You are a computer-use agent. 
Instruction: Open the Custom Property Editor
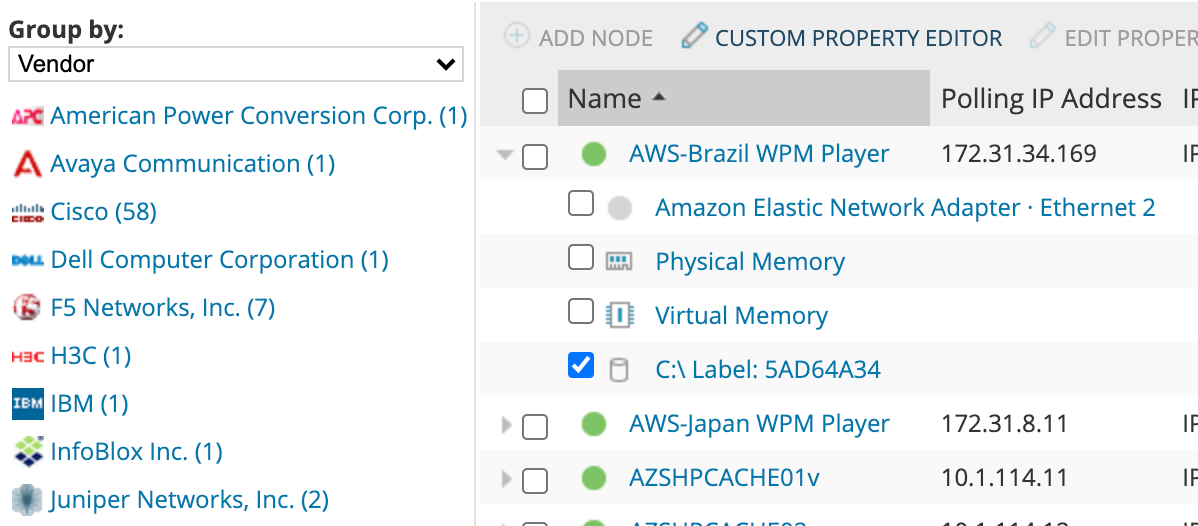click(x=842, y=38)
